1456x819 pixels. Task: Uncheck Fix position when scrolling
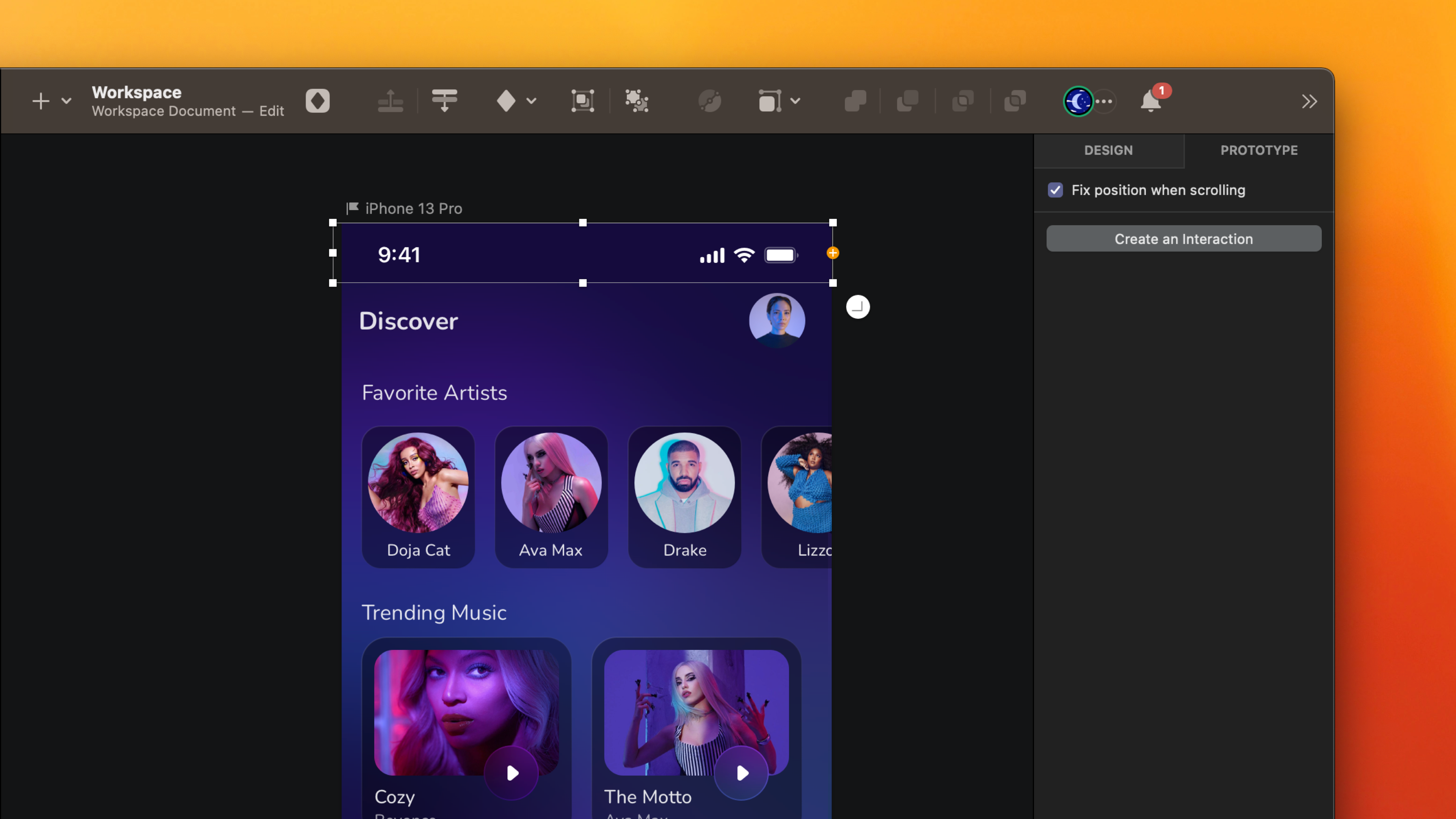point(1055,190)
